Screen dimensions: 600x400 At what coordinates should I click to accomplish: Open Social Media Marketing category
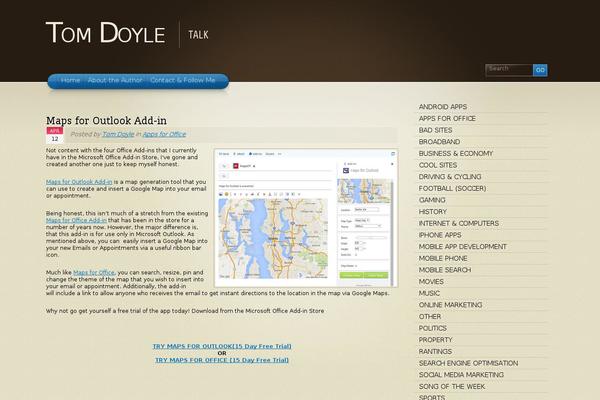tap(461, 375)
